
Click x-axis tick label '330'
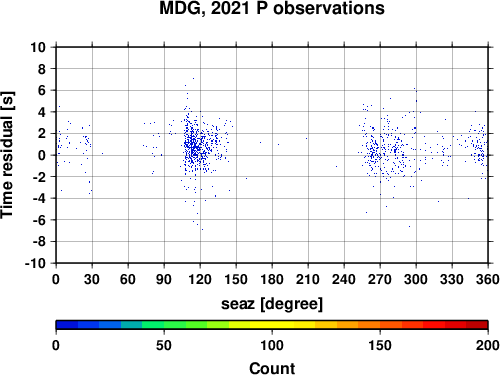(452, 279)
